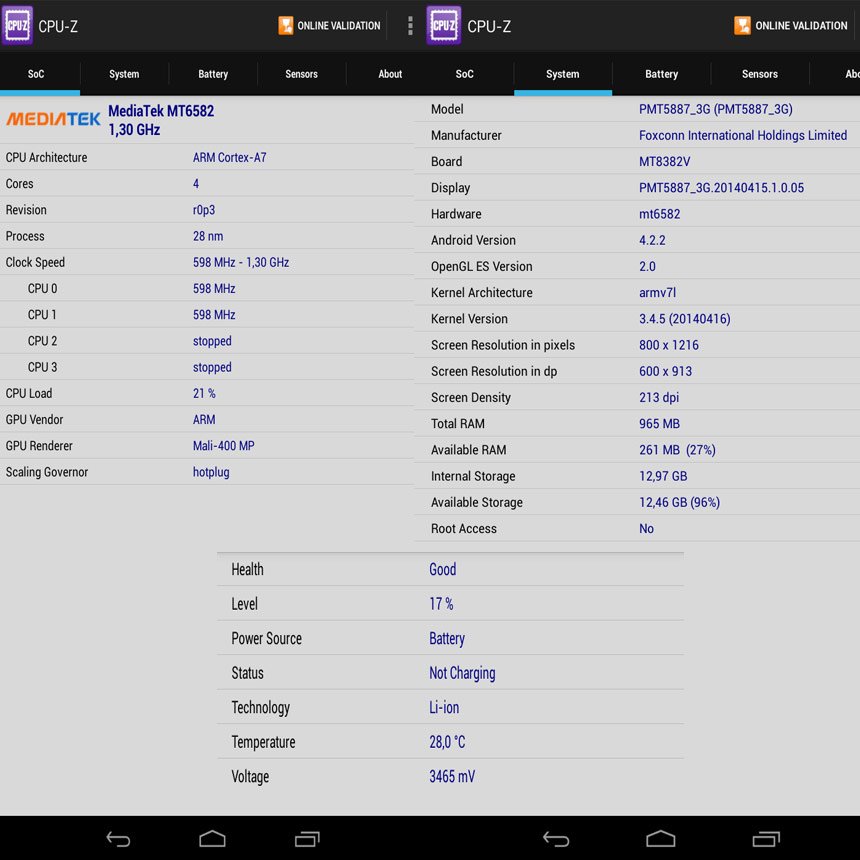860x860 pixels.
Task: Tap the r0p3 revision value
Action: point(203,210)
